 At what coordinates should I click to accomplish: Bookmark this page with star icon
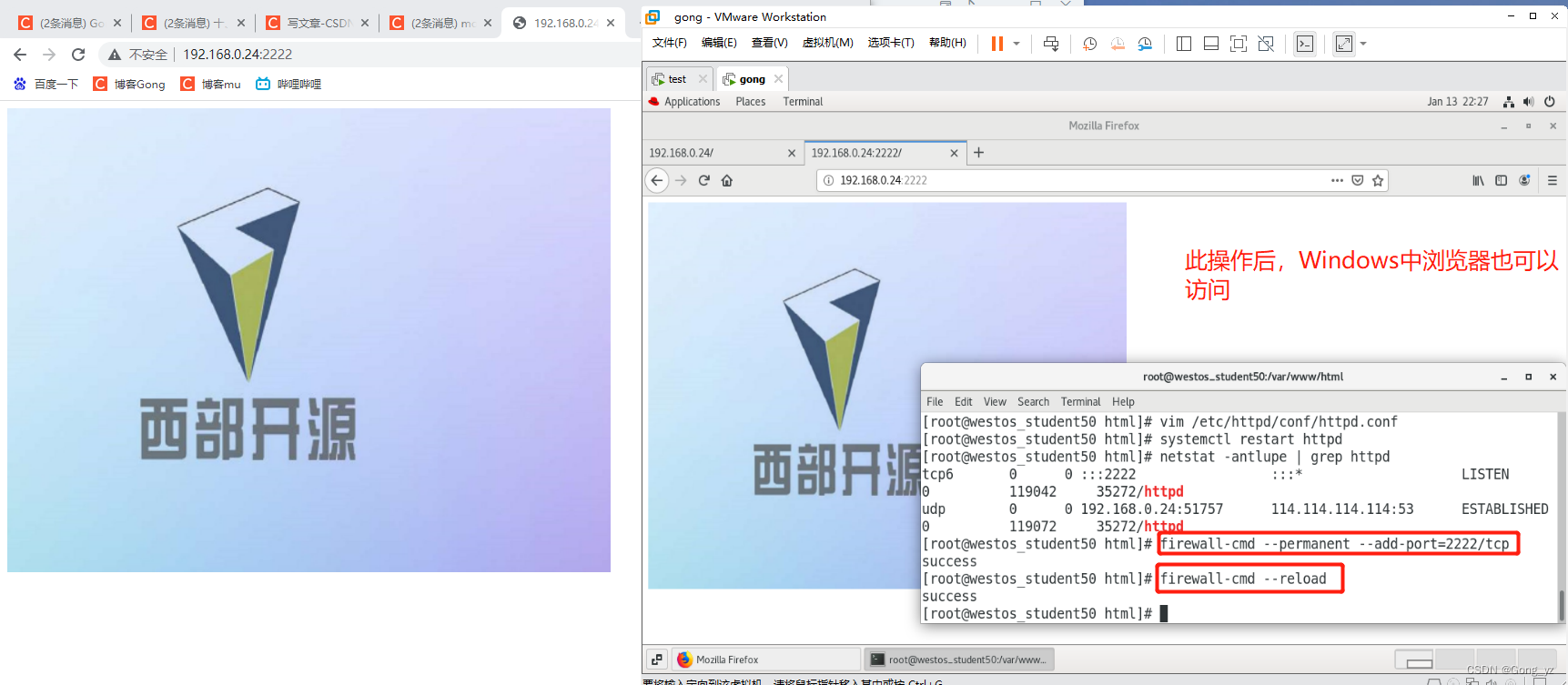point(1378,180)
